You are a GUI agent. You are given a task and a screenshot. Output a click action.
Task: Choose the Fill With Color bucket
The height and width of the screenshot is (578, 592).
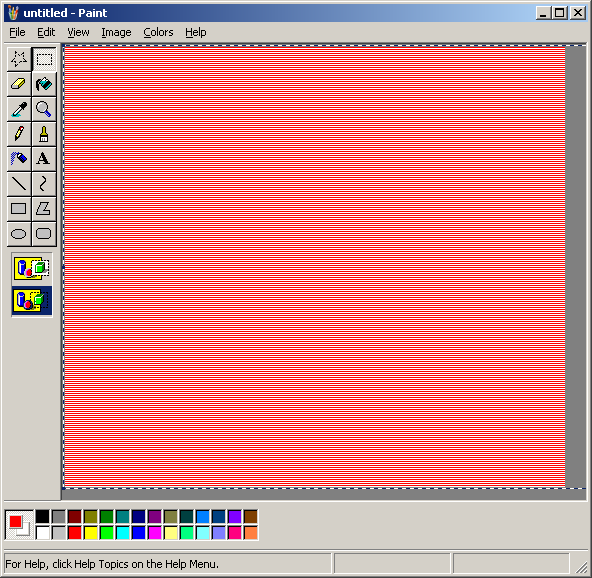(x=44, y=84)
